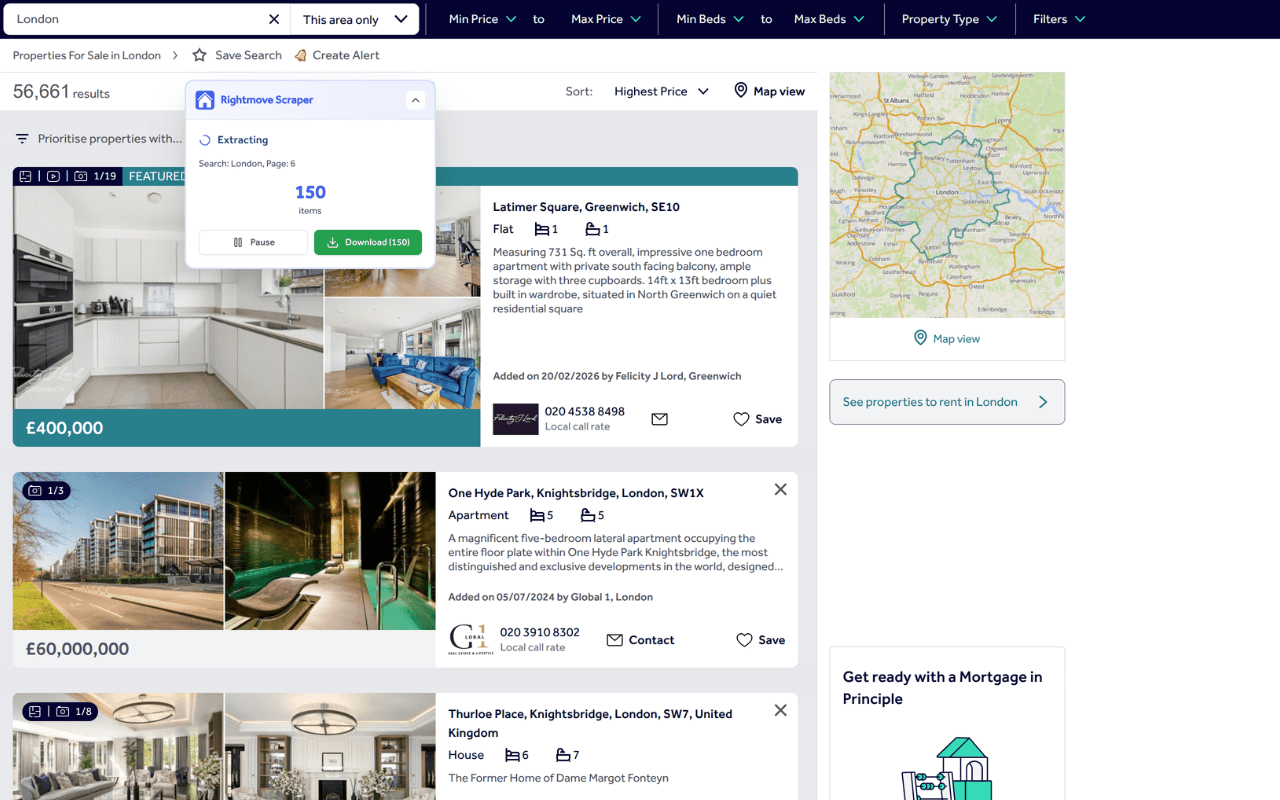Click the Create Alert bell icon
Image resolution: width=1280 pixels, height=800 pixels.
pyautogui.click(x=300, y=55)
